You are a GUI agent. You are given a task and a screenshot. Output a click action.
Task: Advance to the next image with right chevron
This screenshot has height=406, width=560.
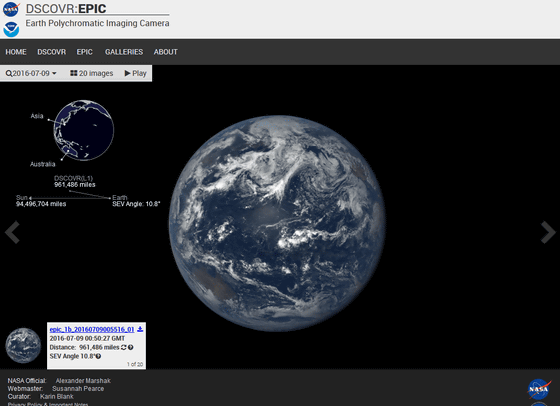(x=548, y=232)
